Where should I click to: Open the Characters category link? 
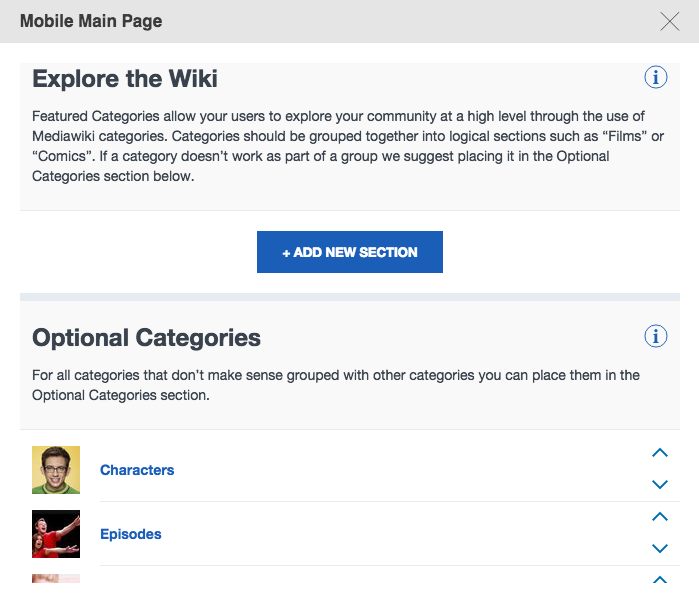137,470
